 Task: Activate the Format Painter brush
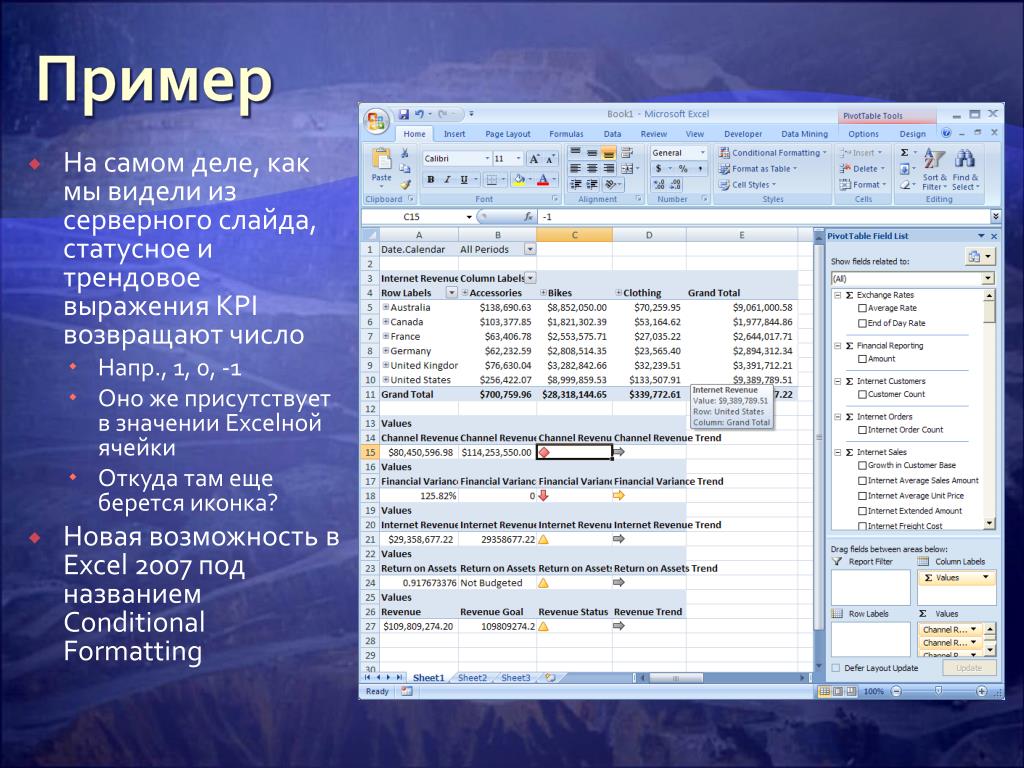[x=405, y=185]
